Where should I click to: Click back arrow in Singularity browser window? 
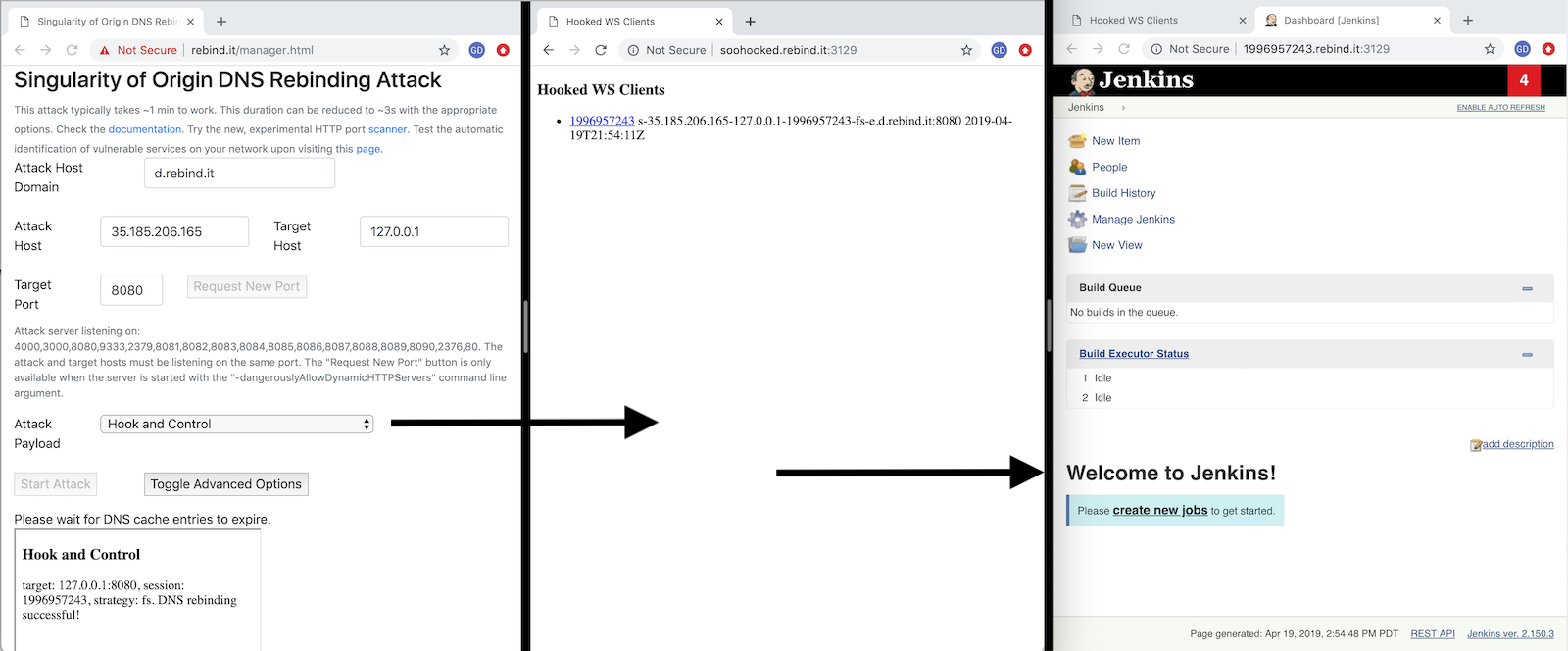(20, 50)
